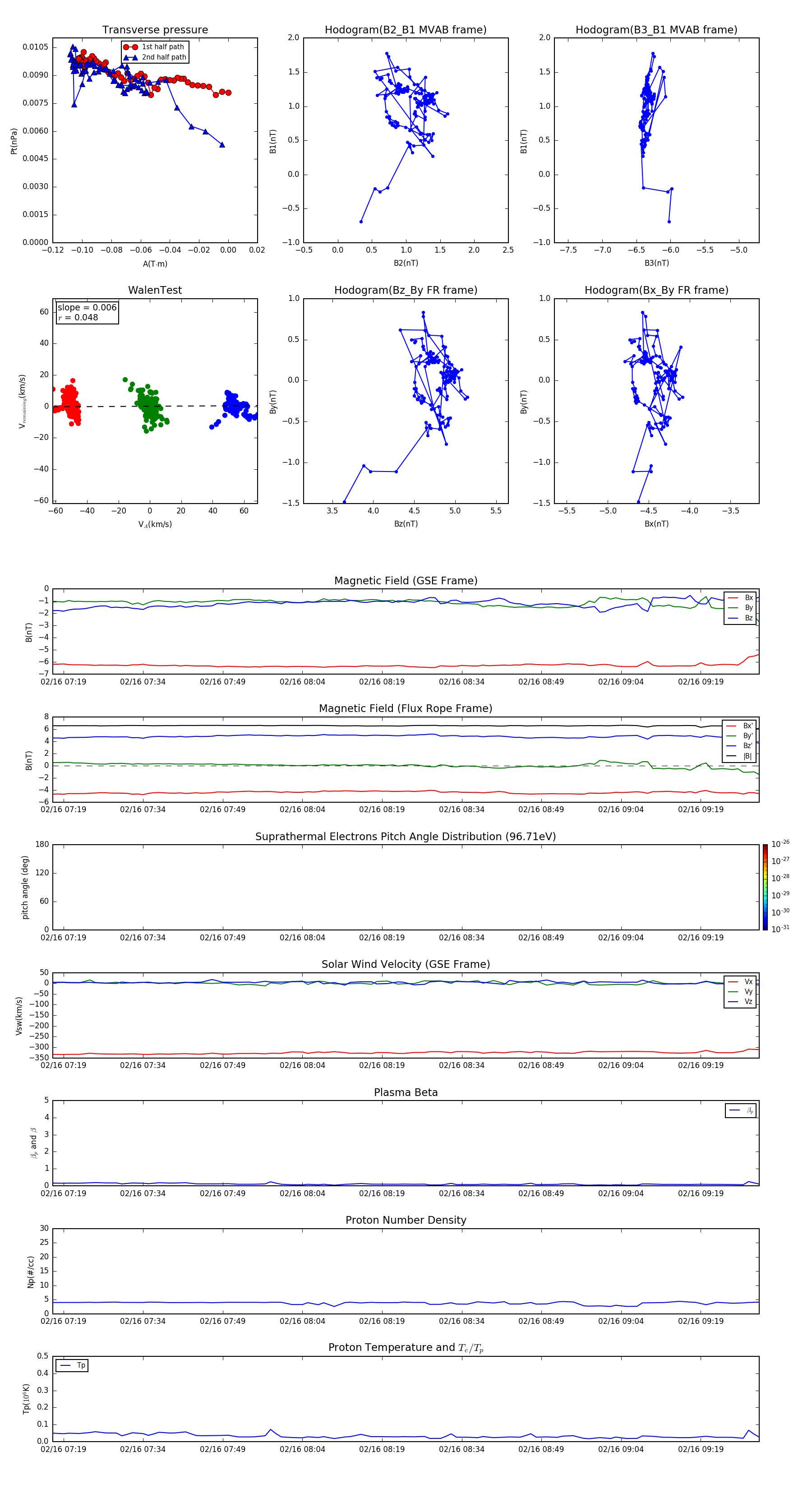
Task: Click the "B3(nT)" x-axis label
Action: click(656, 263)
